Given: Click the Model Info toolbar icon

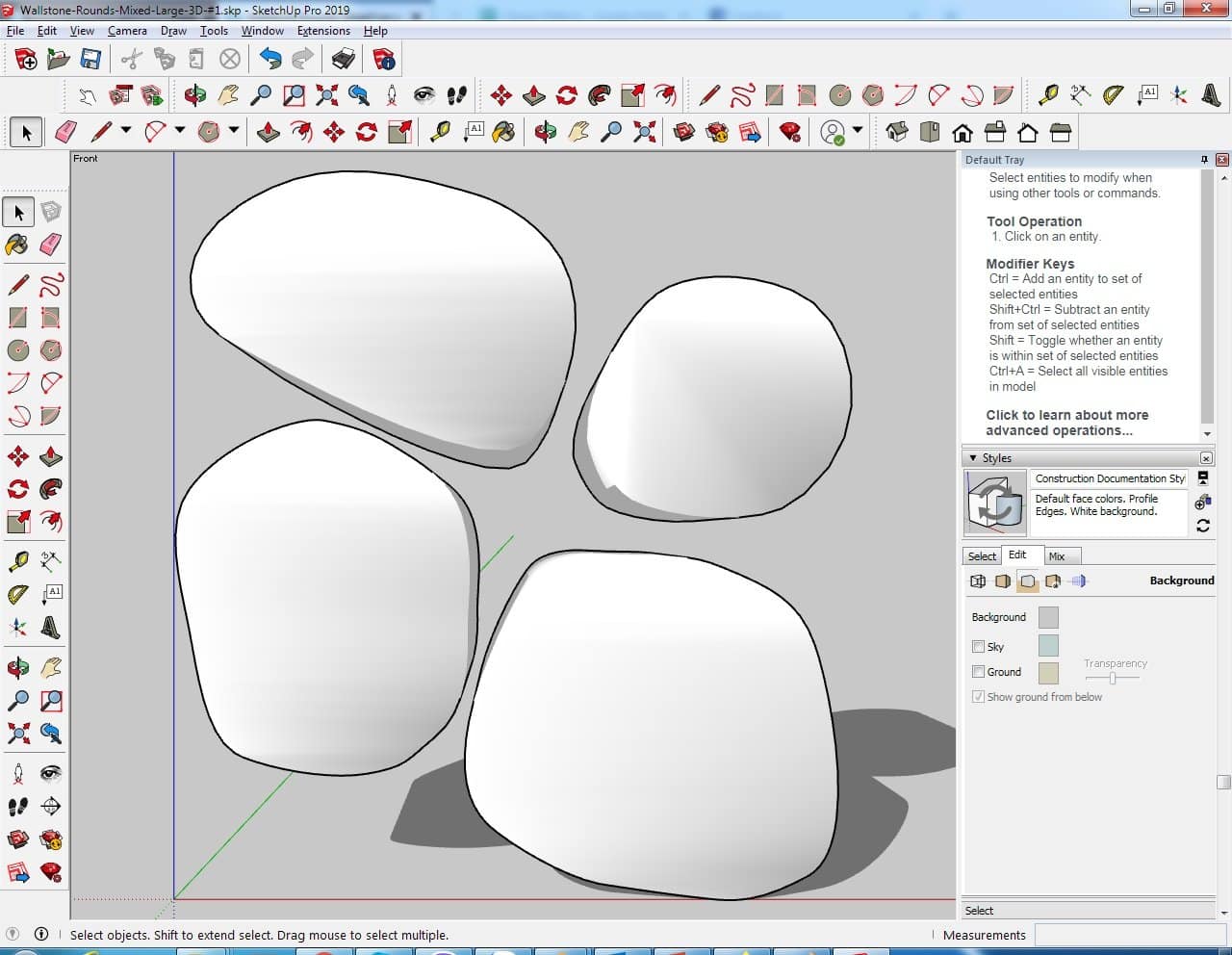Looking at the screenshot, I should [384, 60].
